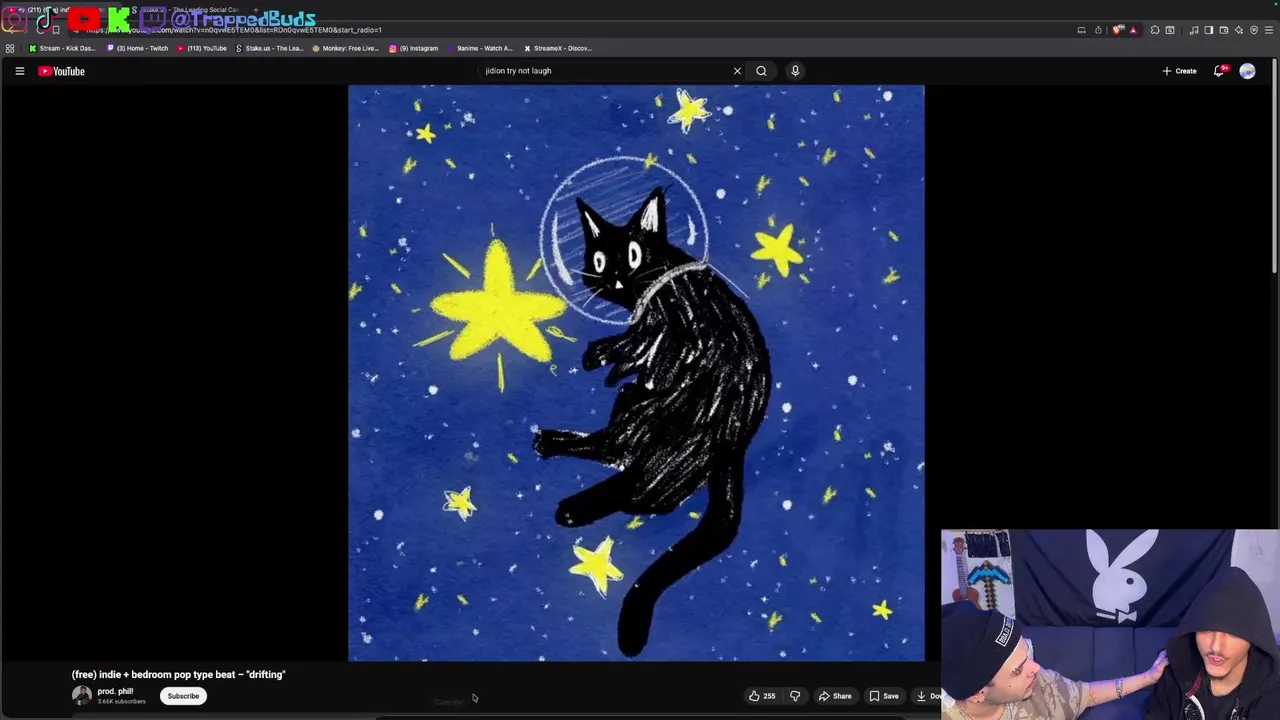Click the magnifier search button
This screenshot has height=720, width=1280.
761,71
